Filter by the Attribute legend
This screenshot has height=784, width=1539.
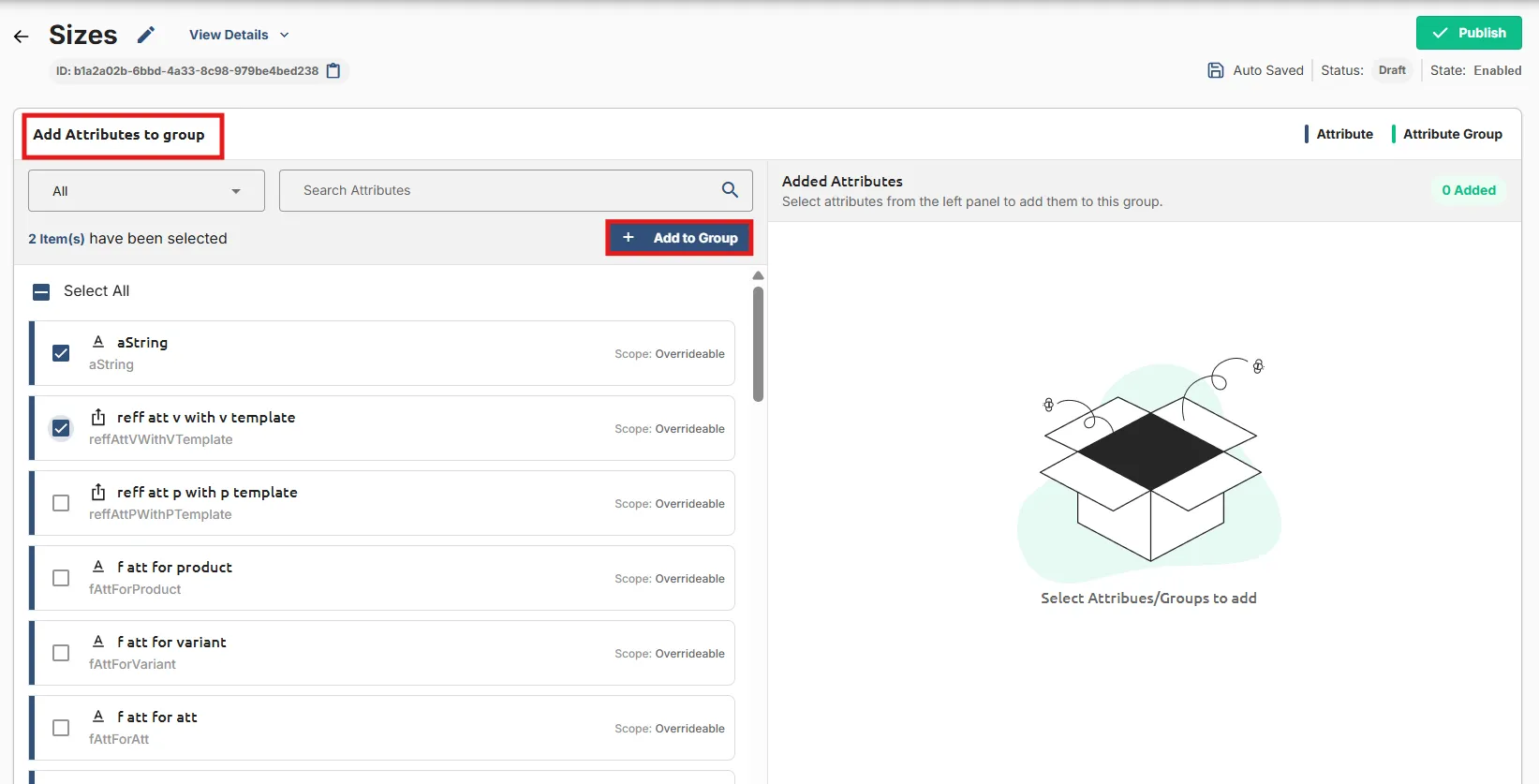[1339, 134]
